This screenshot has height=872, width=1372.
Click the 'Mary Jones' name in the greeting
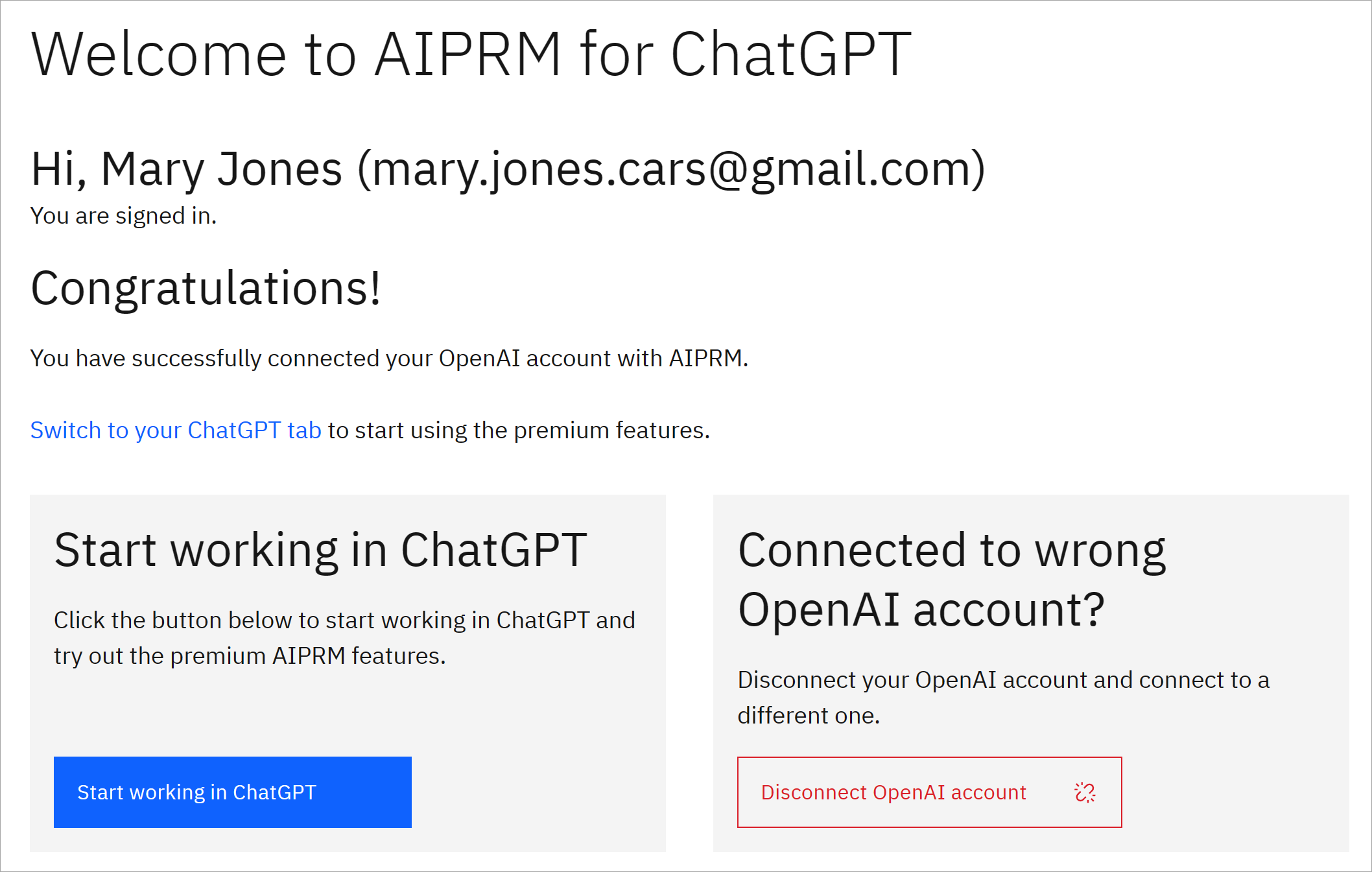pos(222,169)
